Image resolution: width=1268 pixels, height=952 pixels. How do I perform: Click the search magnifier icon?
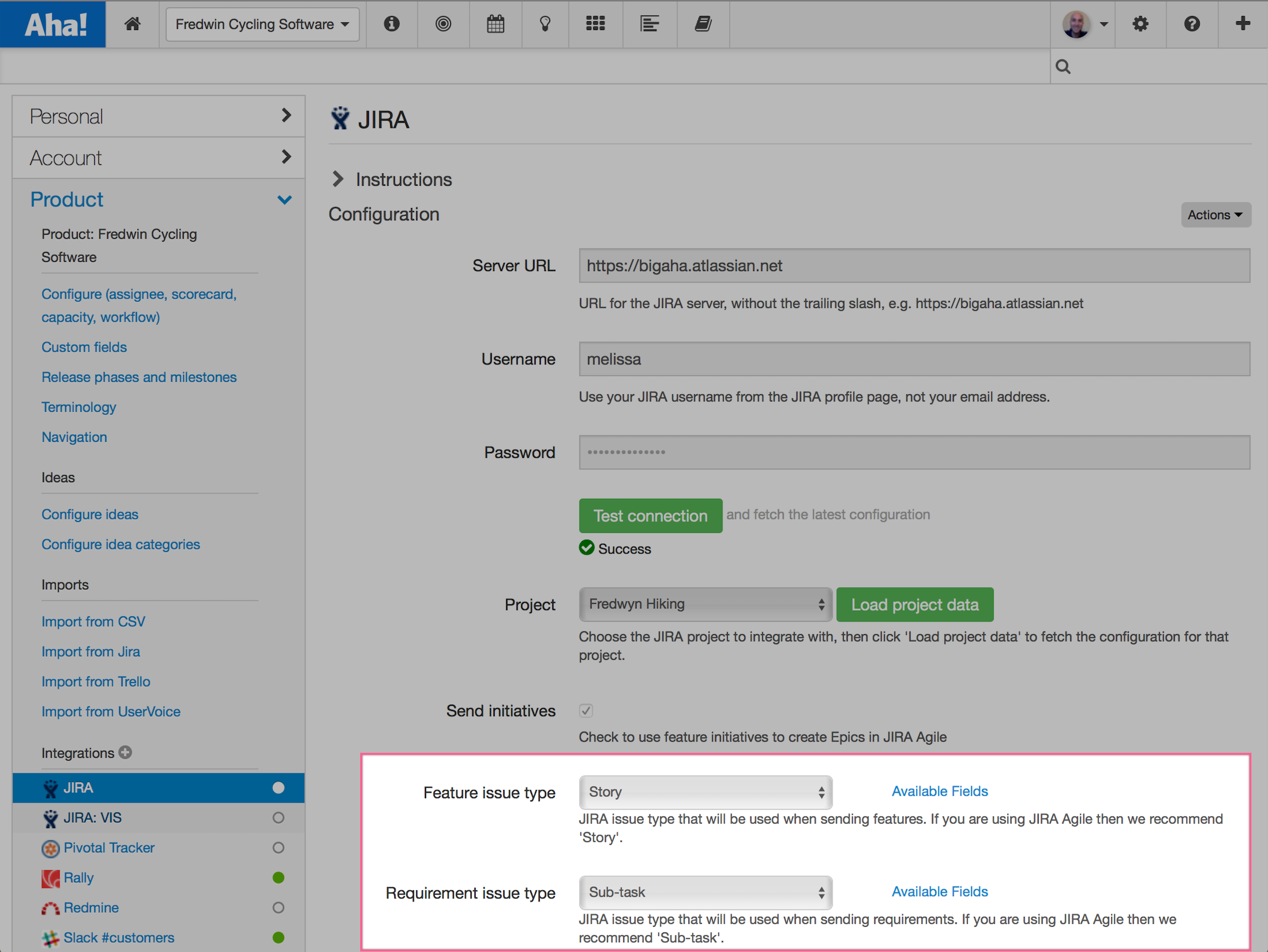click(1063, 67)
